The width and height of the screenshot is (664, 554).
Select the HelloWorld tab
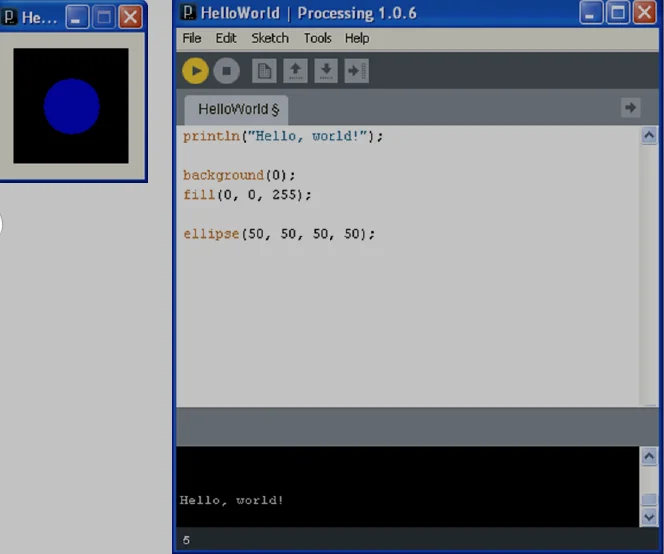237,110
